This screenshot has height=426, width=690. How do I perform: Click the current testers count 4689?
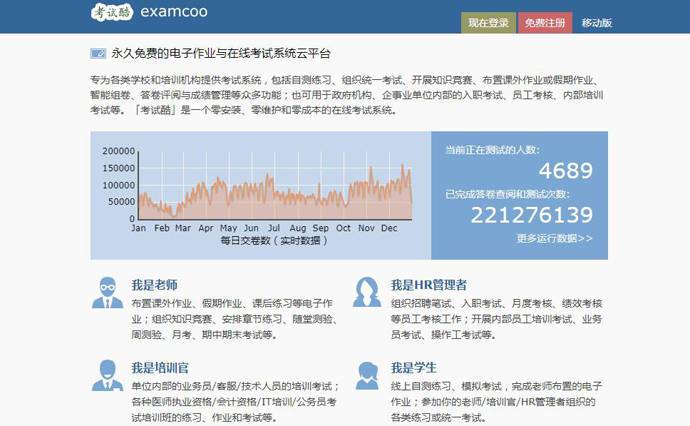click(x=565, y=170)
